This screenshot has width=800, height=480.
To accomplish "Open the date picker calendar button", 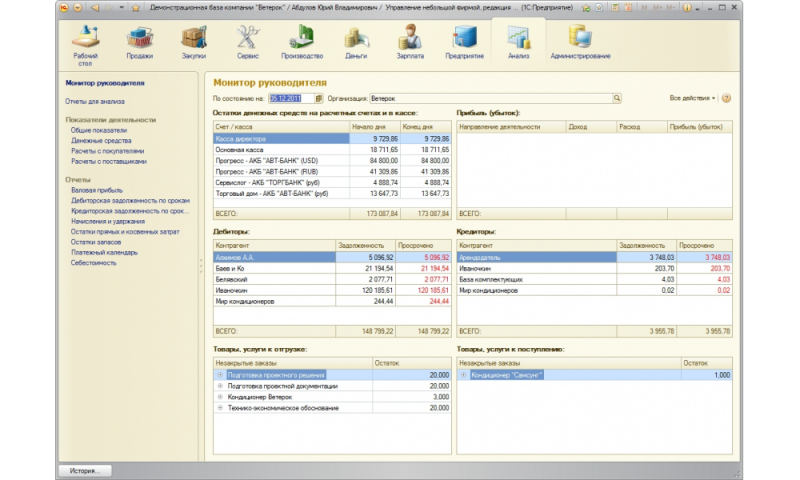I will point(319,99).
